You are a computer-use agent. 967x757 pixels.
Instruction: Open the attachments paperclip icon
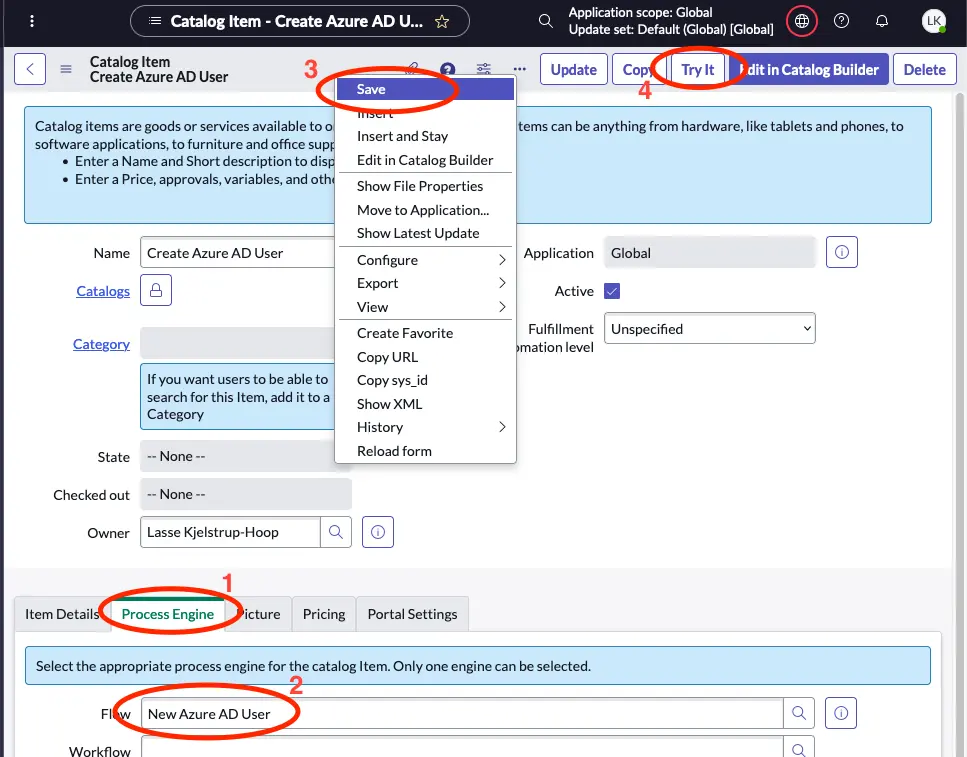412,68
